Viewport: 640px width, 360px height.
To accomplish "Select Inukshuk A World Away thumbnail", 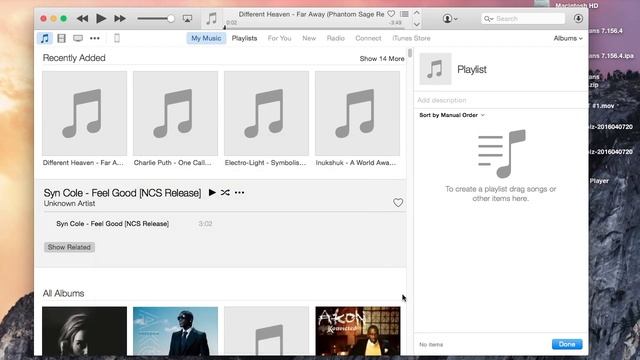I will pyautogui.click(x=358, y=113).
